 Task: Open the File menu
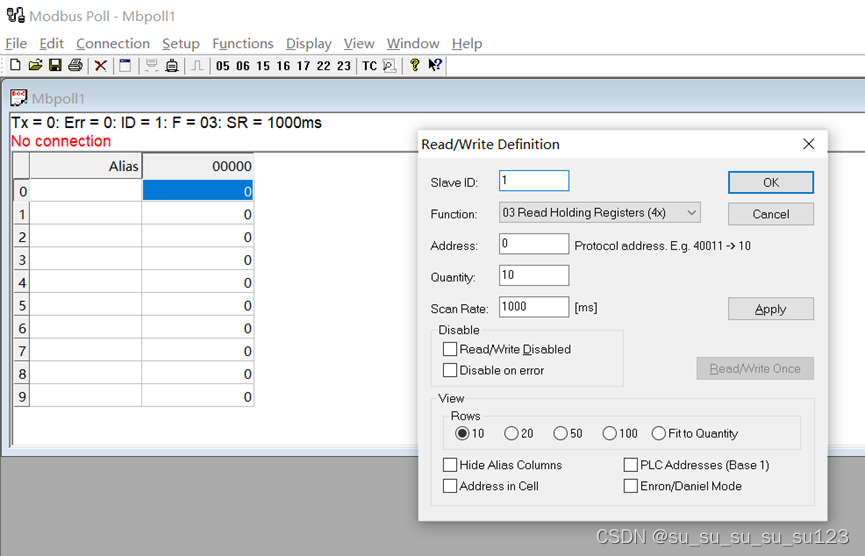tap(16, 44)
